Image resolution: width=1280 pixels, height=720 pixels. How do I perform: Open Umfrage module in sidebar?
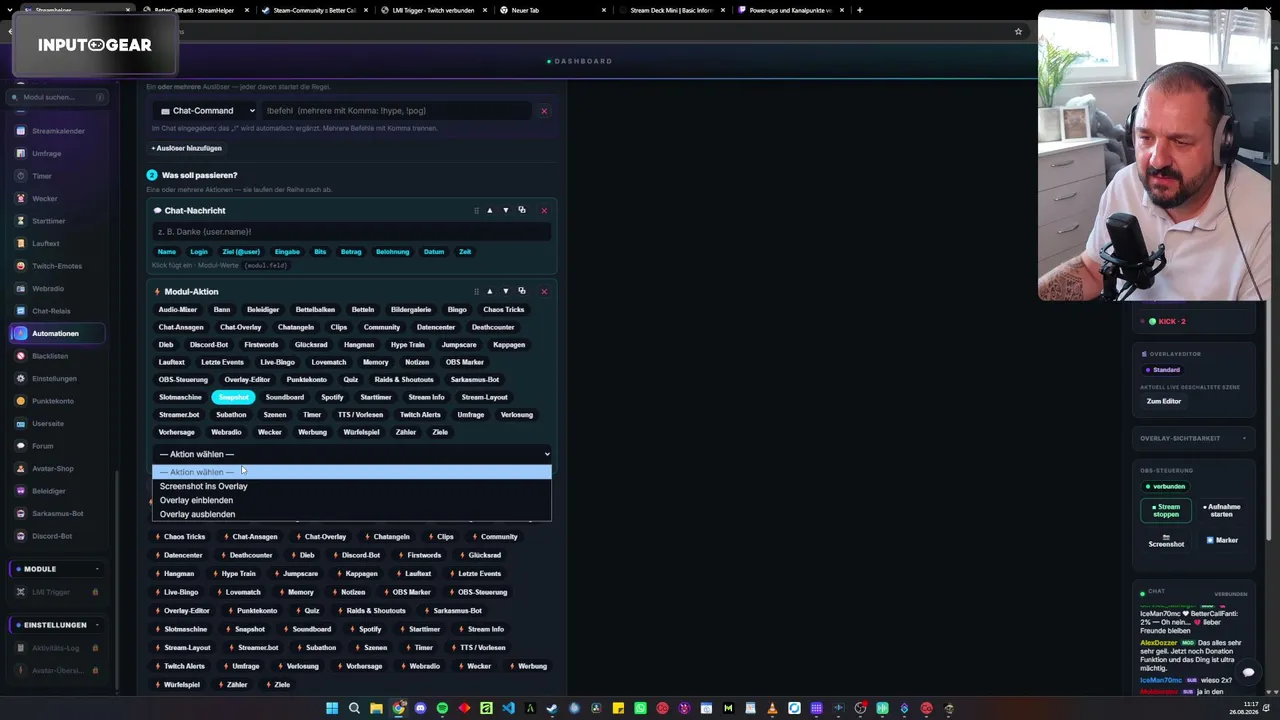46,153
